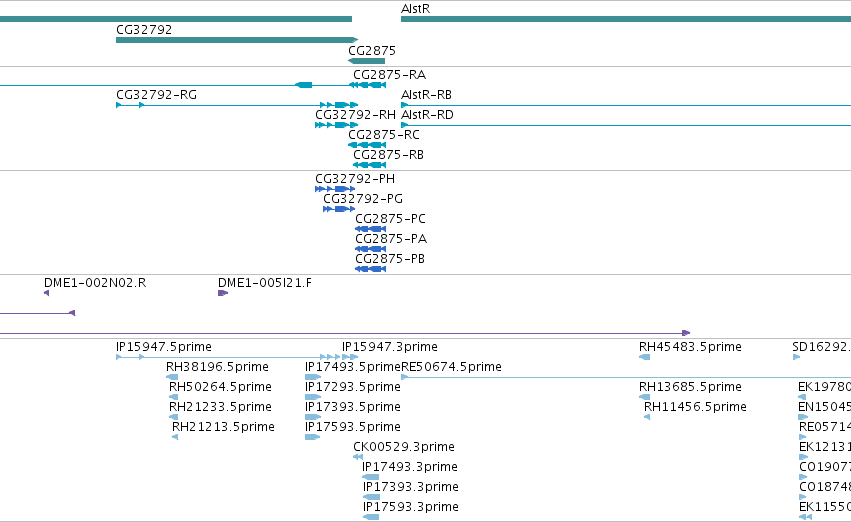
Task: Select the CK00529.3prime EST label
Action: coord(404,448)
